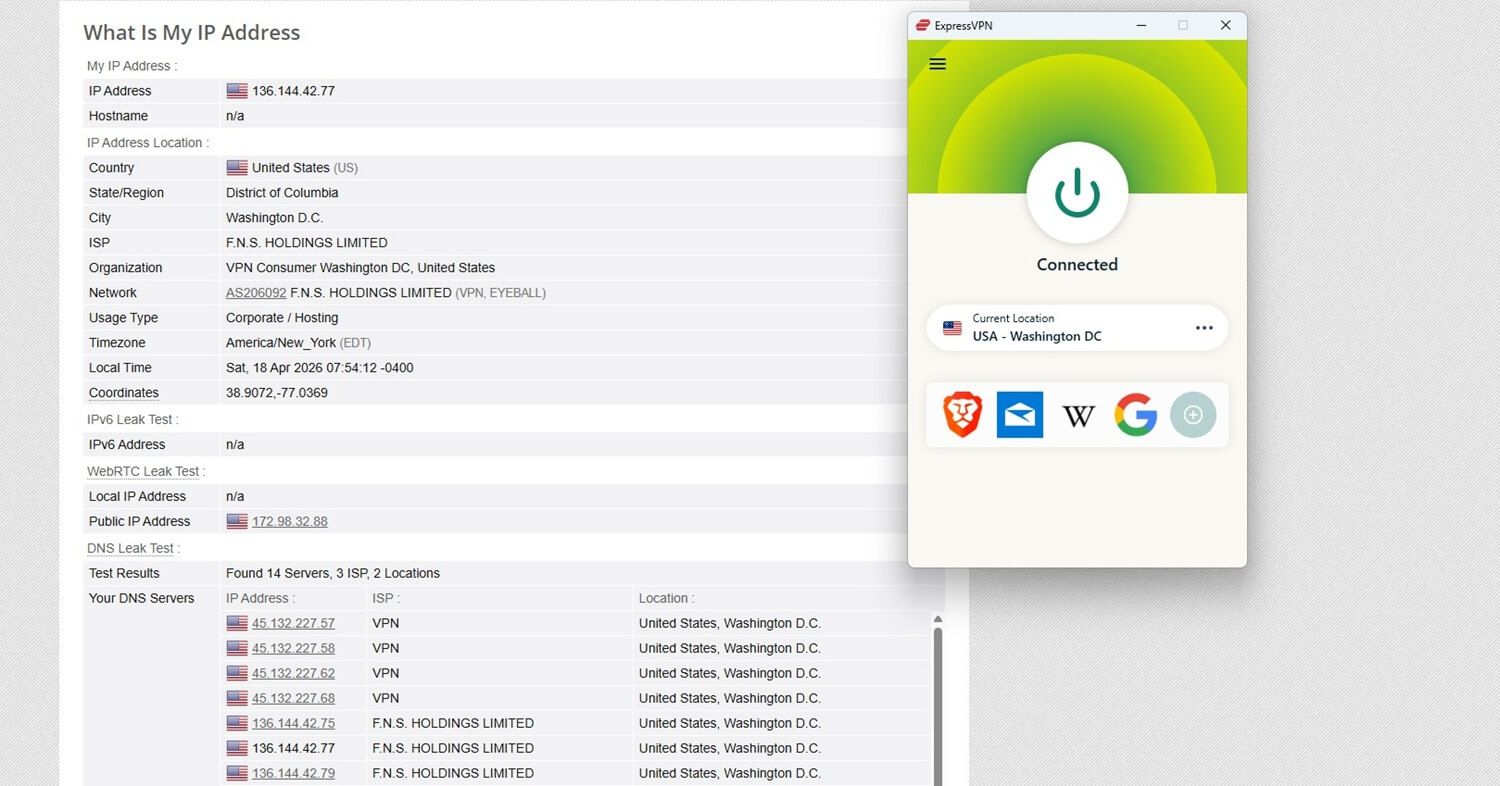Click DNS row 136.144.42.77 address text
The height and width of the screenshot is (786, 1500).
tap(293, 748)
